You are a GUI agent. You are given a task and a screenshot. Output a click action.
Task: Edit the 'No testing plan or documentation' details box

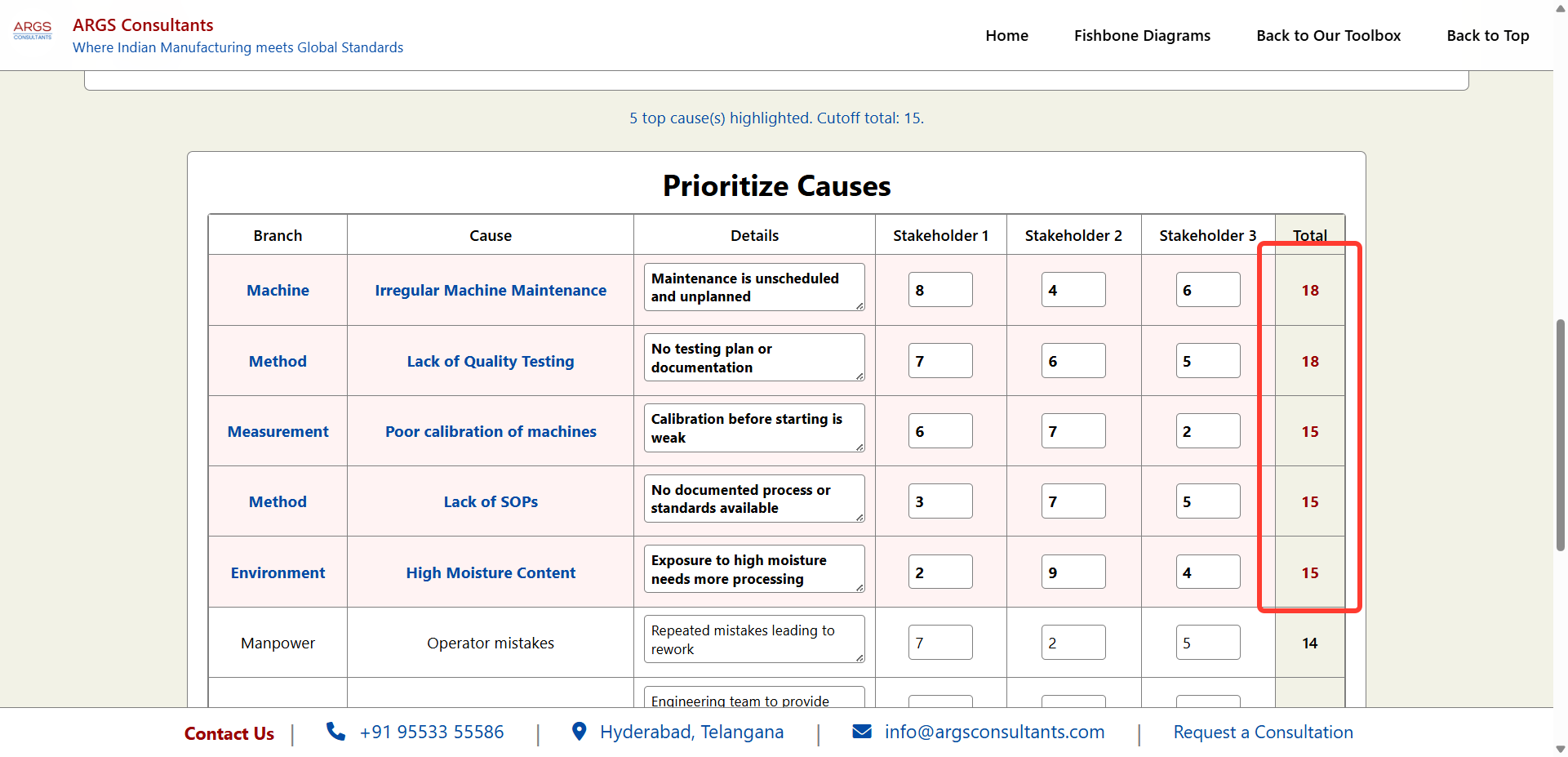754,358
